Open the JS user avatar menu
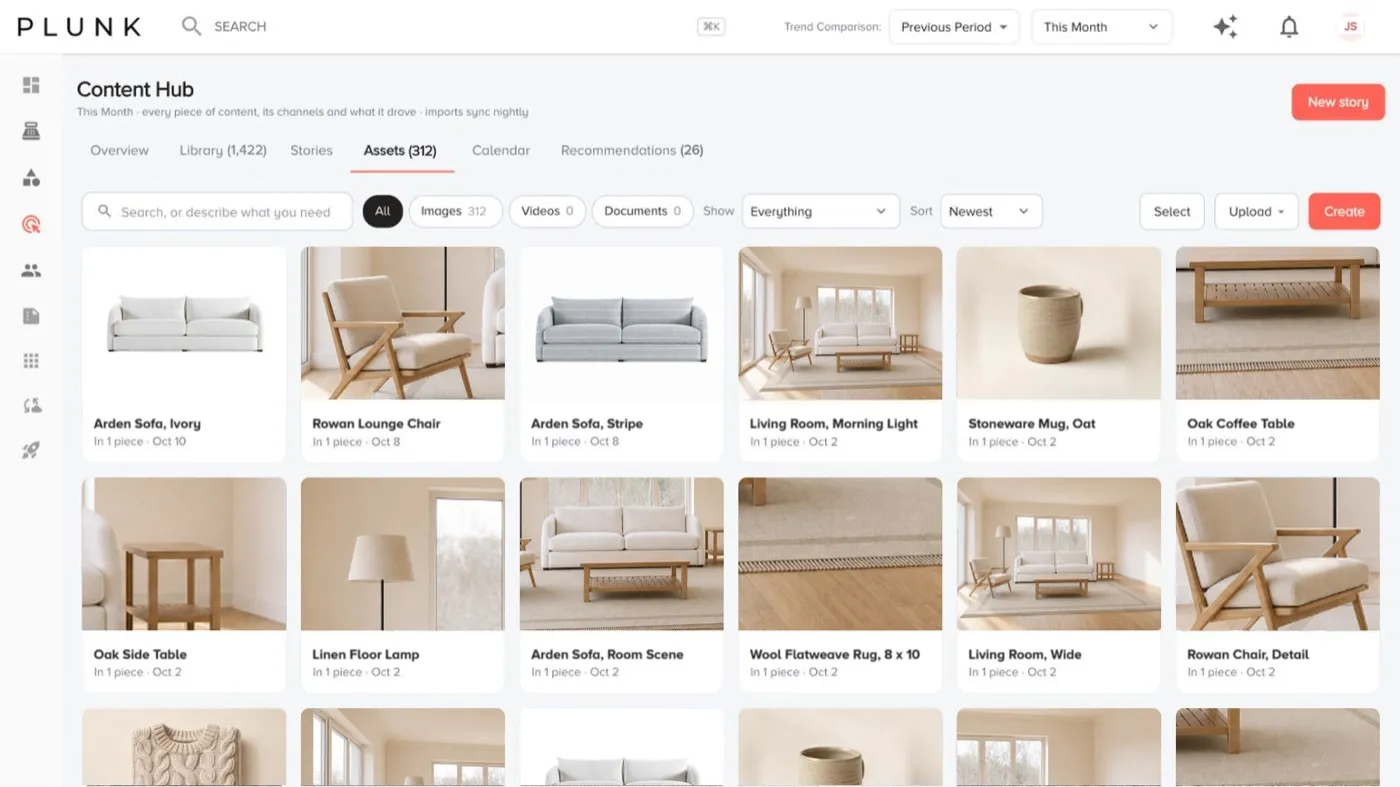This screenshot has width=1400, height=787. coord(1350,27)
